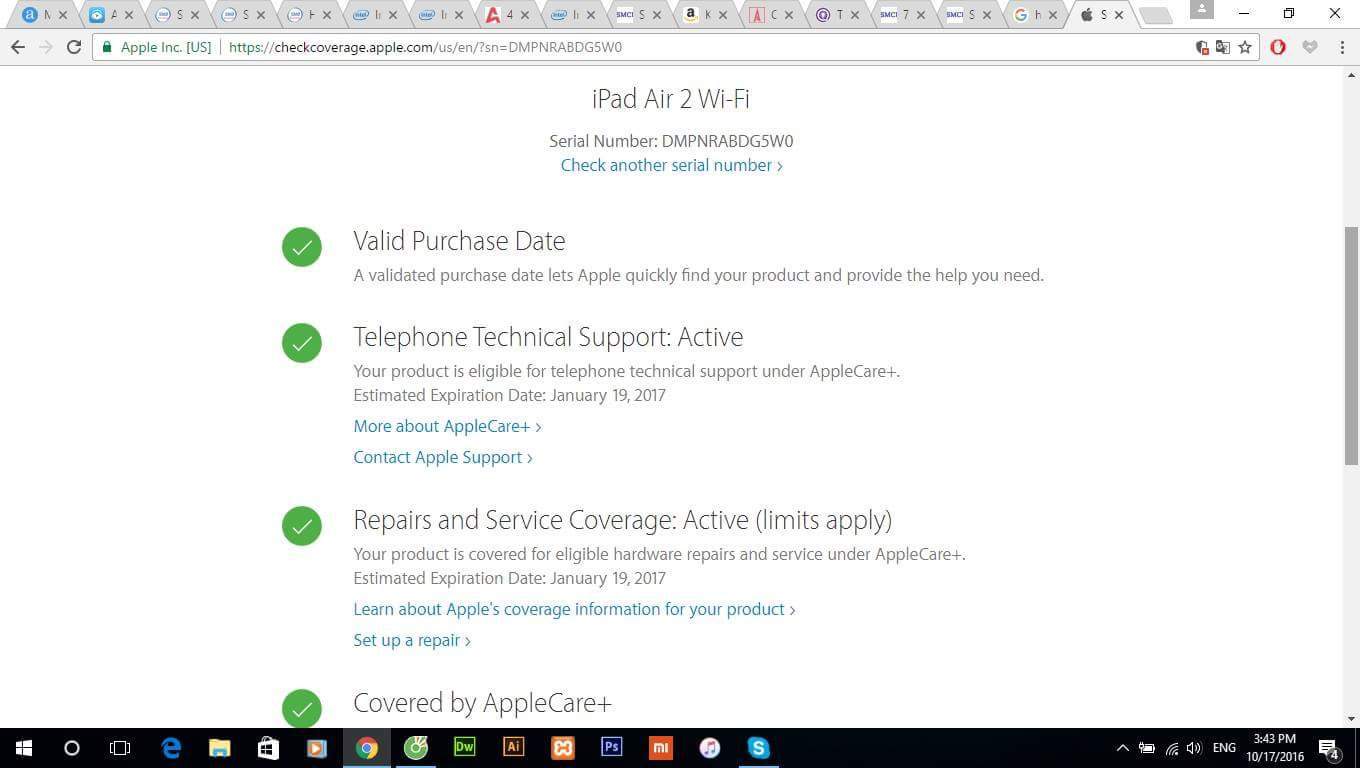Open Windows Store from taskbar

(x=268, y=747)
